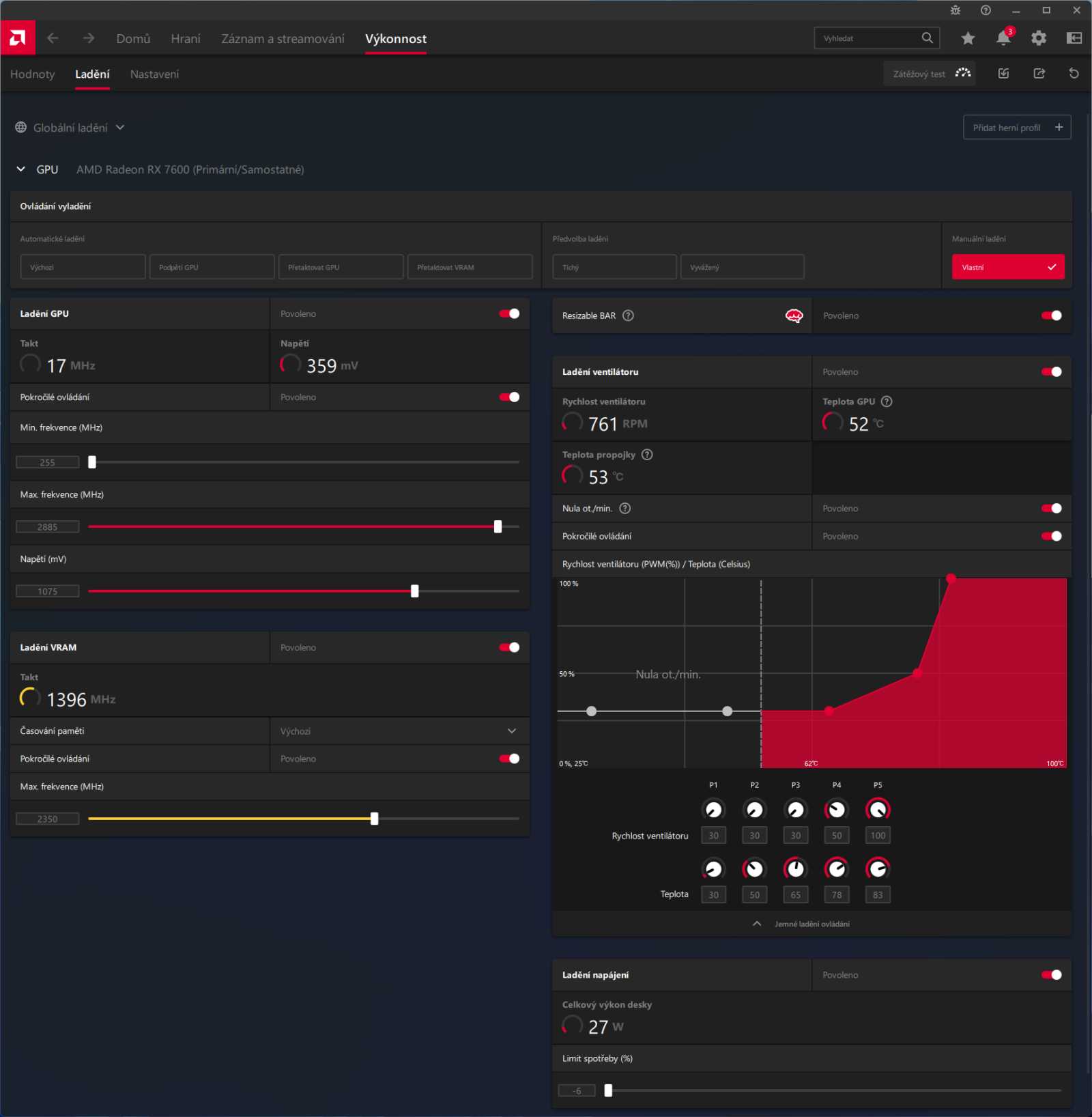Turn the P3 temperature knob

pyautogui.click(x=795, y=868)
